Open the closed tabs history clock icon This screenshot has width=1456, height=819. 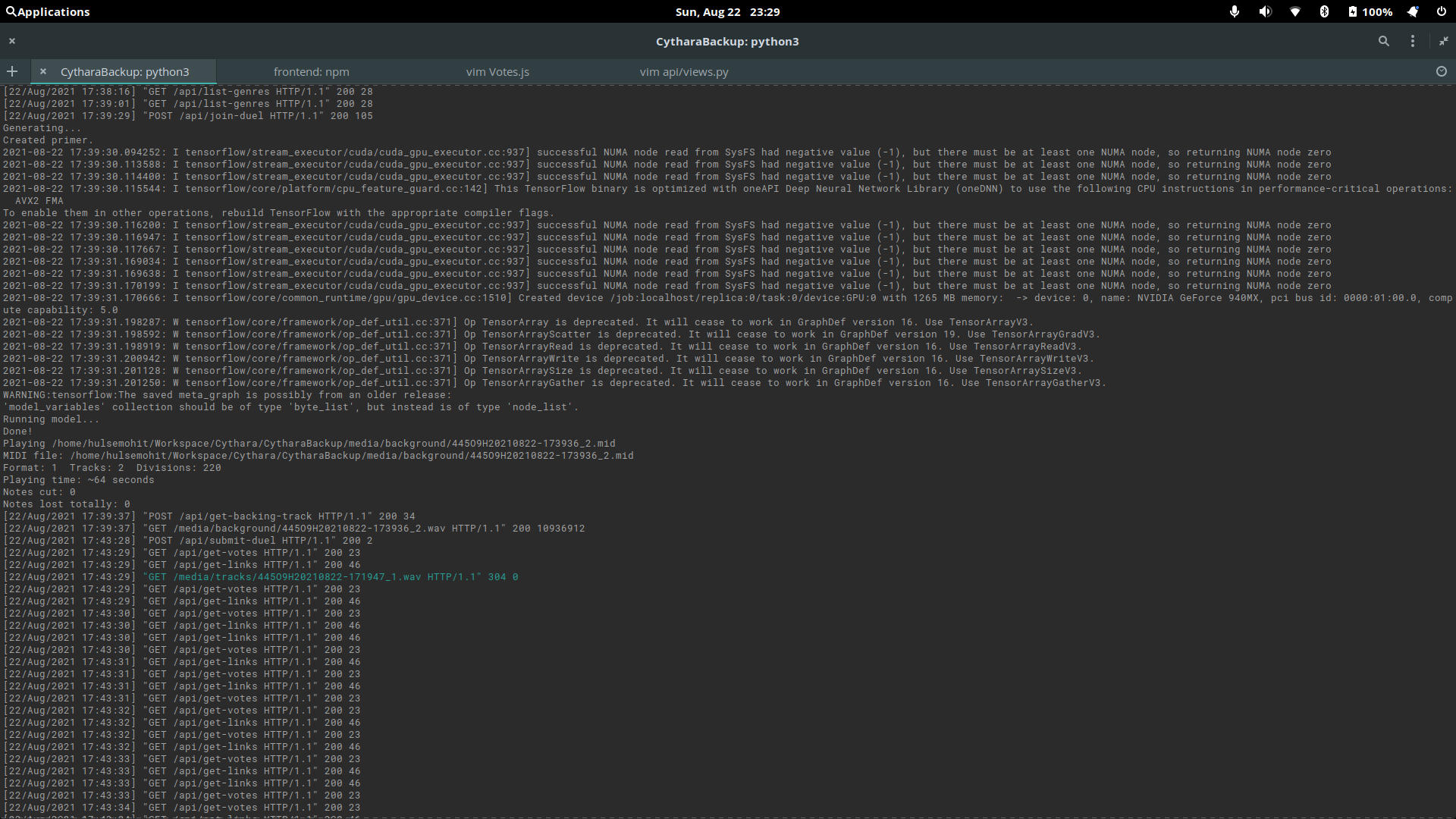click(1441, 71)
